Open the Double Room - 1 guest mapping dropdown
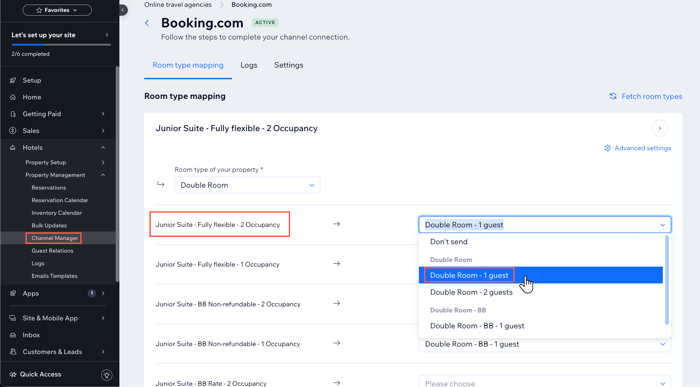The width and height of the screenshot is (700, 387). pos(545,225)
